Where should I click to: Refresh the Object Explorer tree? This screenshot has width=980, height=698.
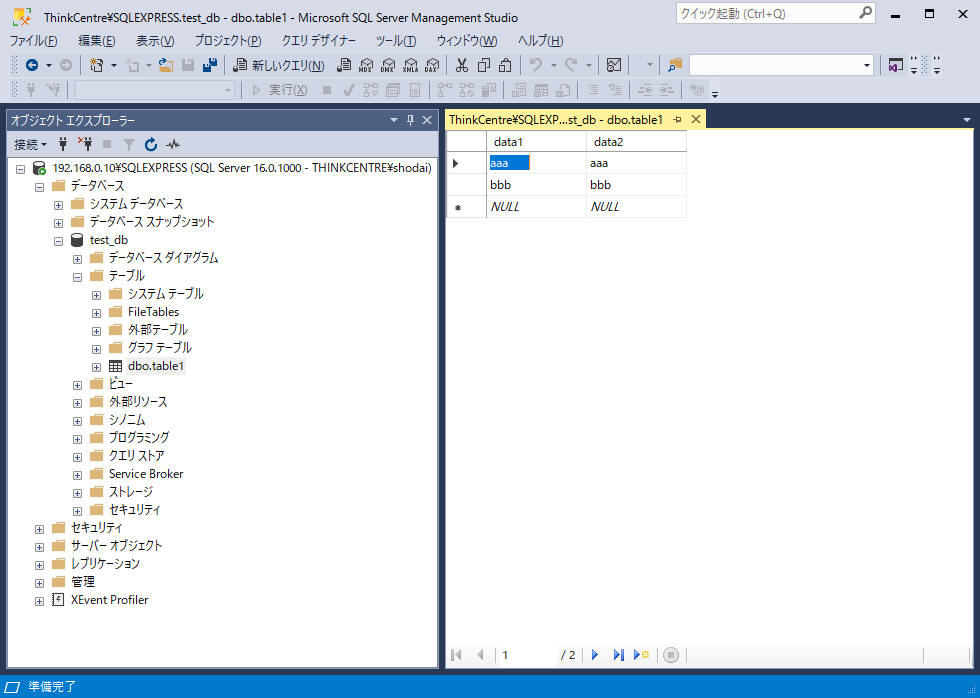click(x=151, y=144)
